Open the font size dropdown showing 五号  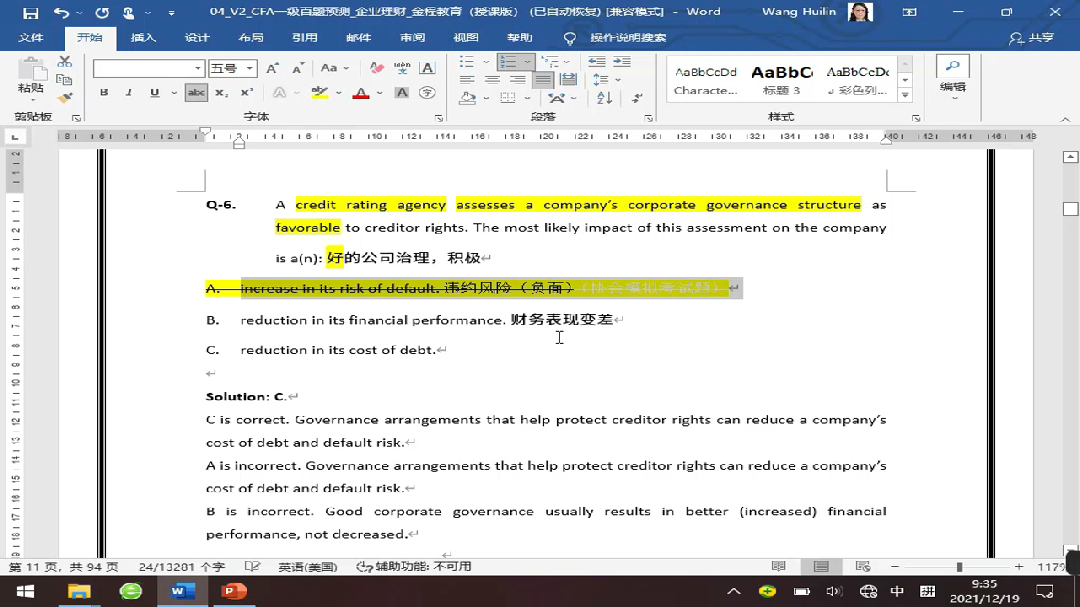pos(250,68)
